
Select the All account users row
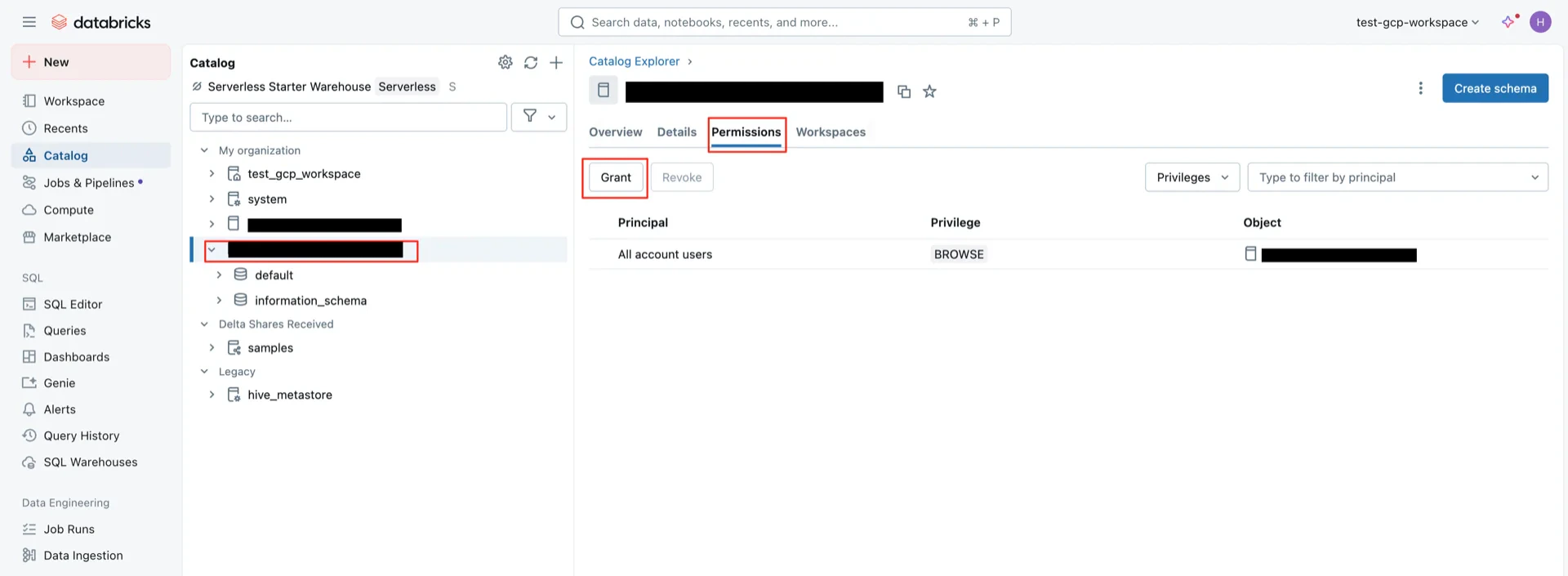[x=1068, y=254]
